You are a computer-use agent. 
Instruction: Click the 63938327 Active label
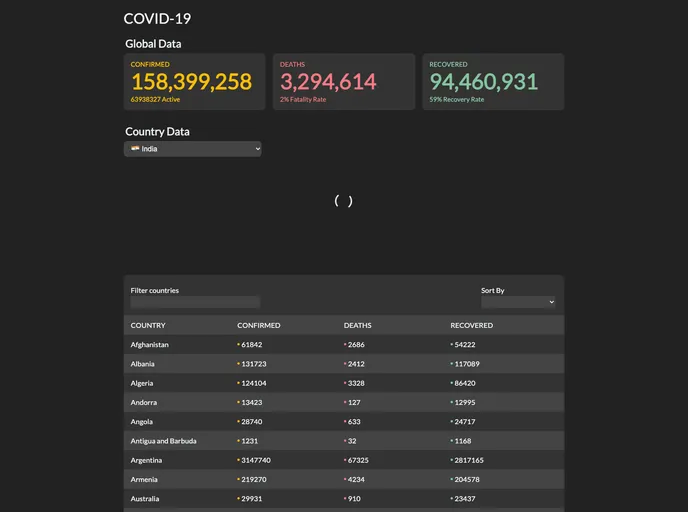pyautogui.click(x=155, y=100)
